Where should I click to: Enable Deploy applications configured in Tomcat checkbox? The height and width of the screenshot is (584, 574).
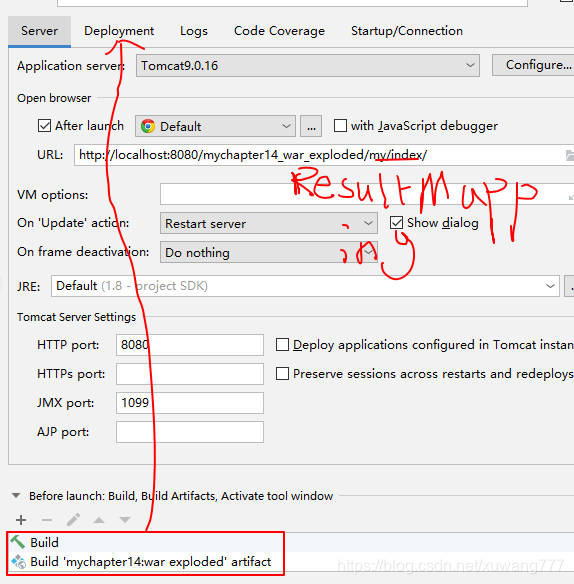(x=282, y=345)
